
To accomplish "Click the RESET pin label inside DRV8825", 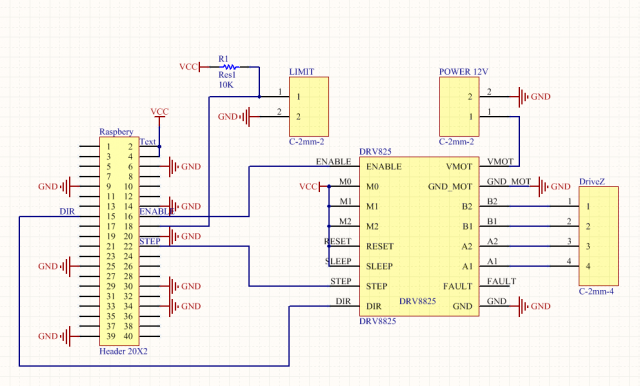I will pos(380,246).
